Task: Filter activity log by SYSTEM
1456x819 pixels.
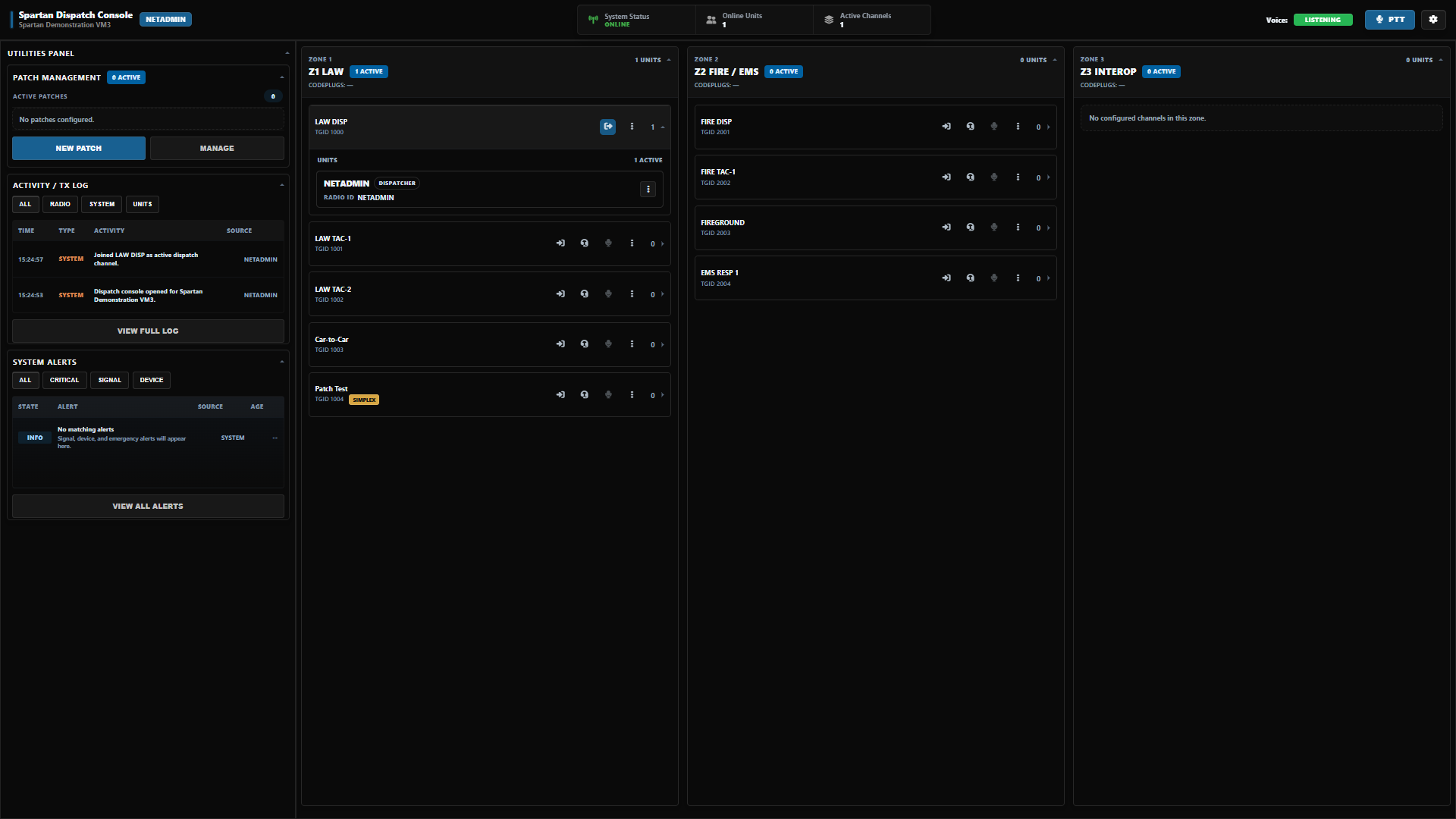Action: pyautogui.click(x=102, y=204)
